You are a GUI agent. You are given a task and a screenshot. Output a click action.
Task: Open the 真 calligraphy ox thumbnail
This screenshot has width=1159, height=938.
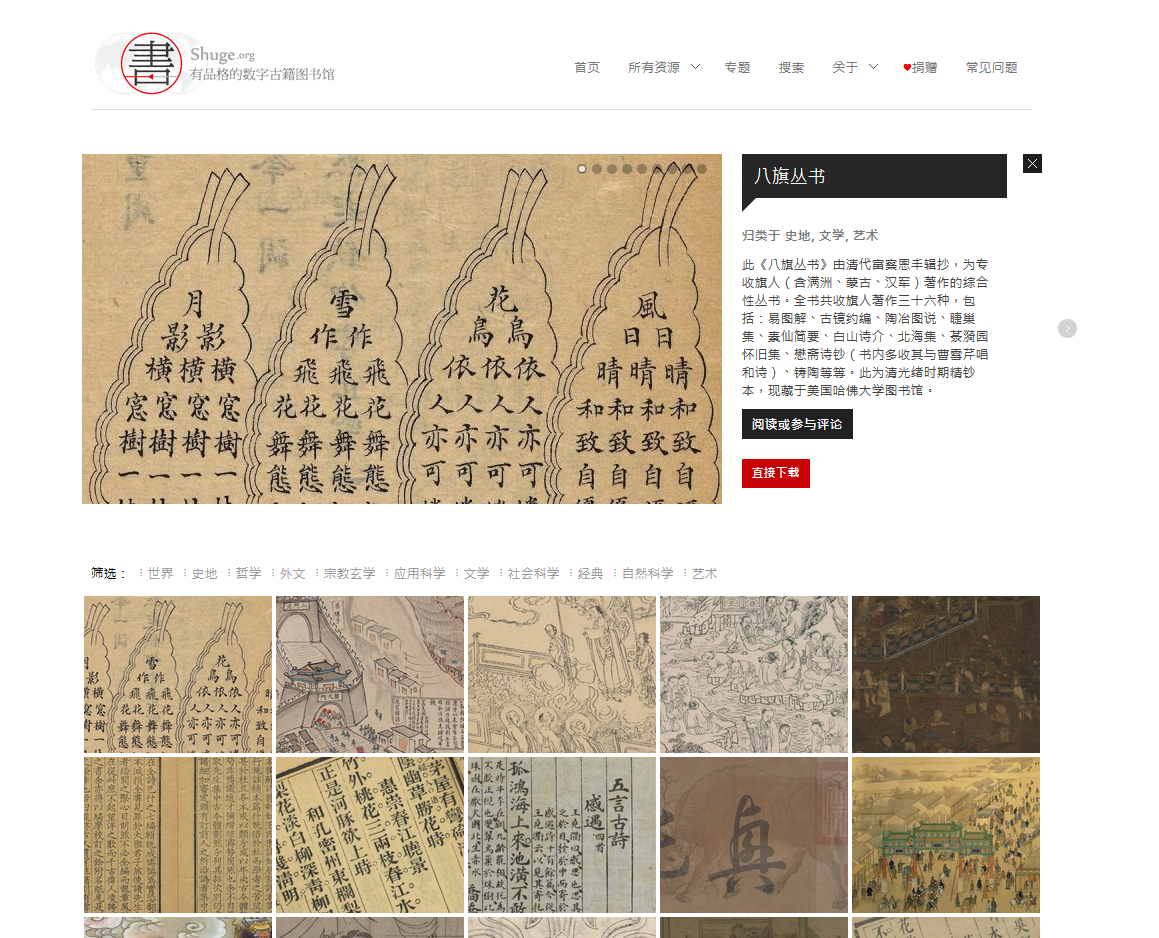point(754,835)
